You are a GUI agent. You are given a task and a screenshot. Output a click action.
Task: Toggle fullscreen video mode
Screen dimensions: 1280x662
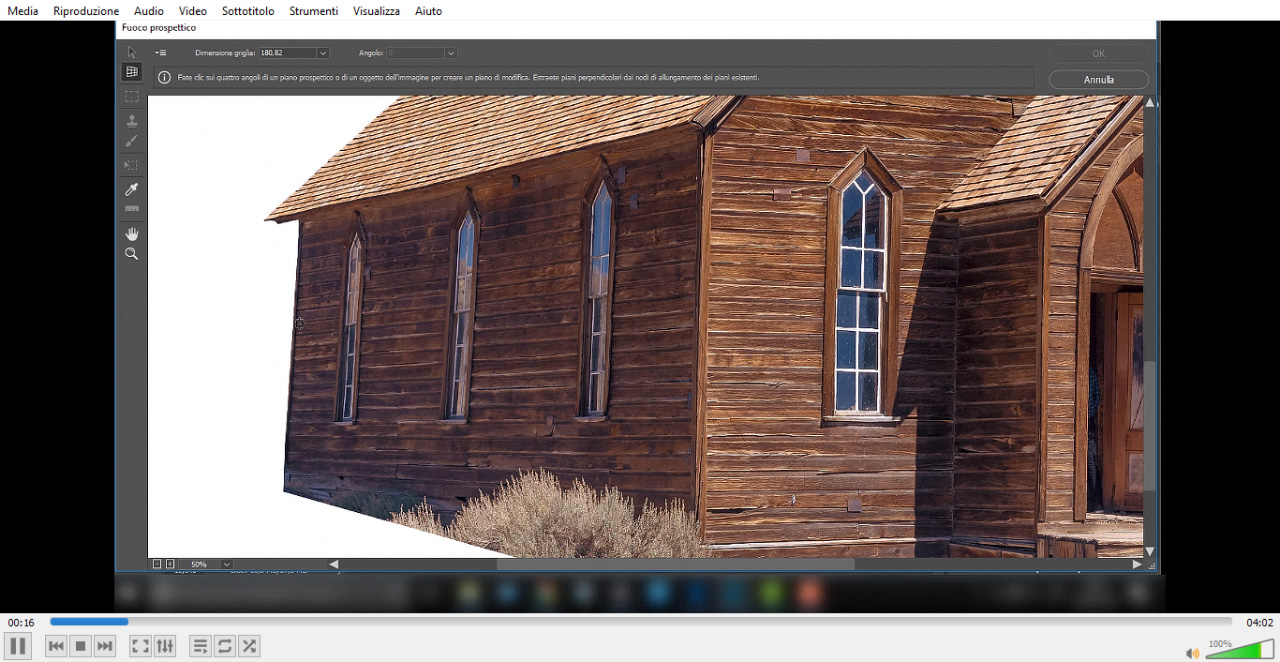[x=141, y=646]
